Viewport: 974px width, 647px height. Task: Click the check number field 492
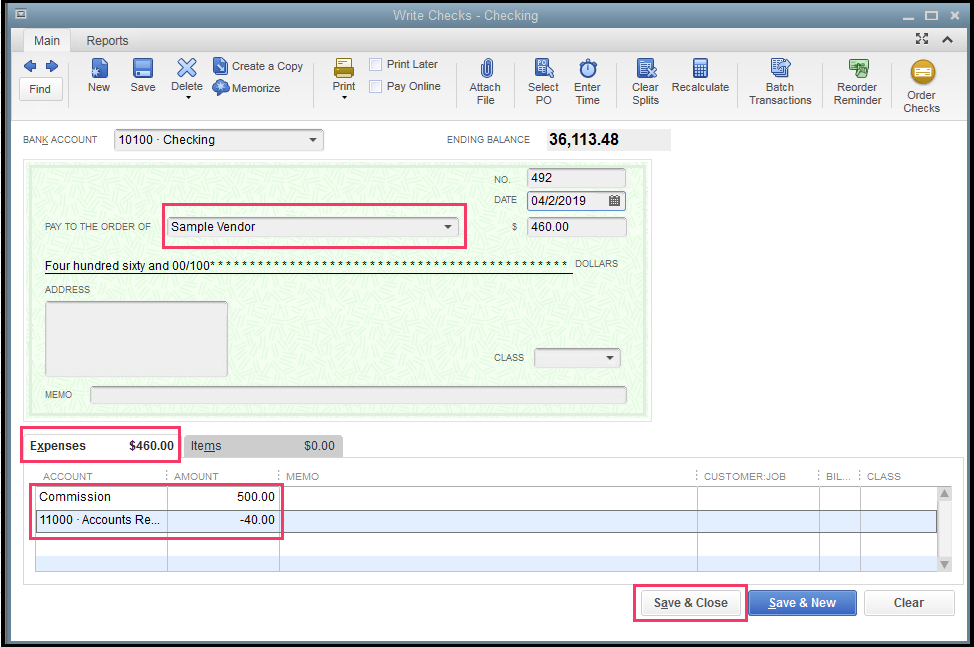[576, 178]
